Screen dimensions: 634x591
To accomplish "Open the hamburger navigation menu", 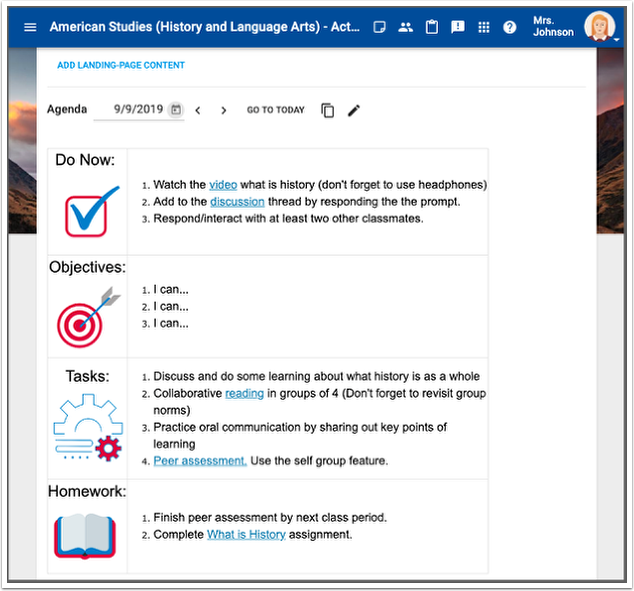I will point(30,27).
